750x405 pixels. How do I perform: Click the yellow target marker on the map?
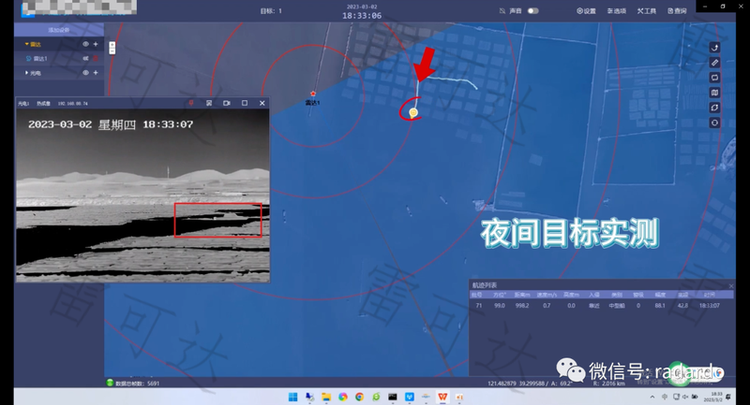point(413,112)
